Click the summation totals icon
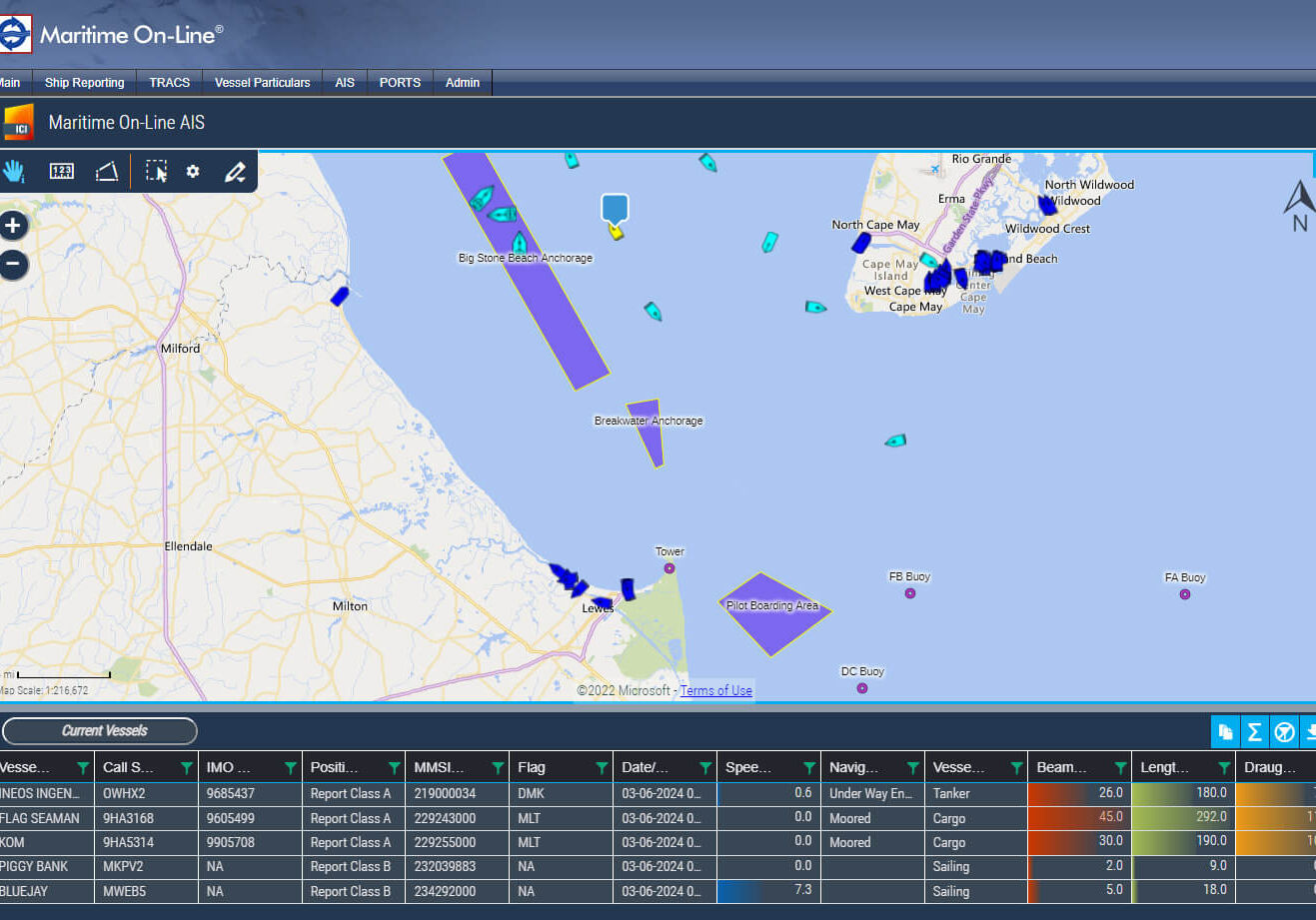The image size is (1316, 920). pos(1254,732)
